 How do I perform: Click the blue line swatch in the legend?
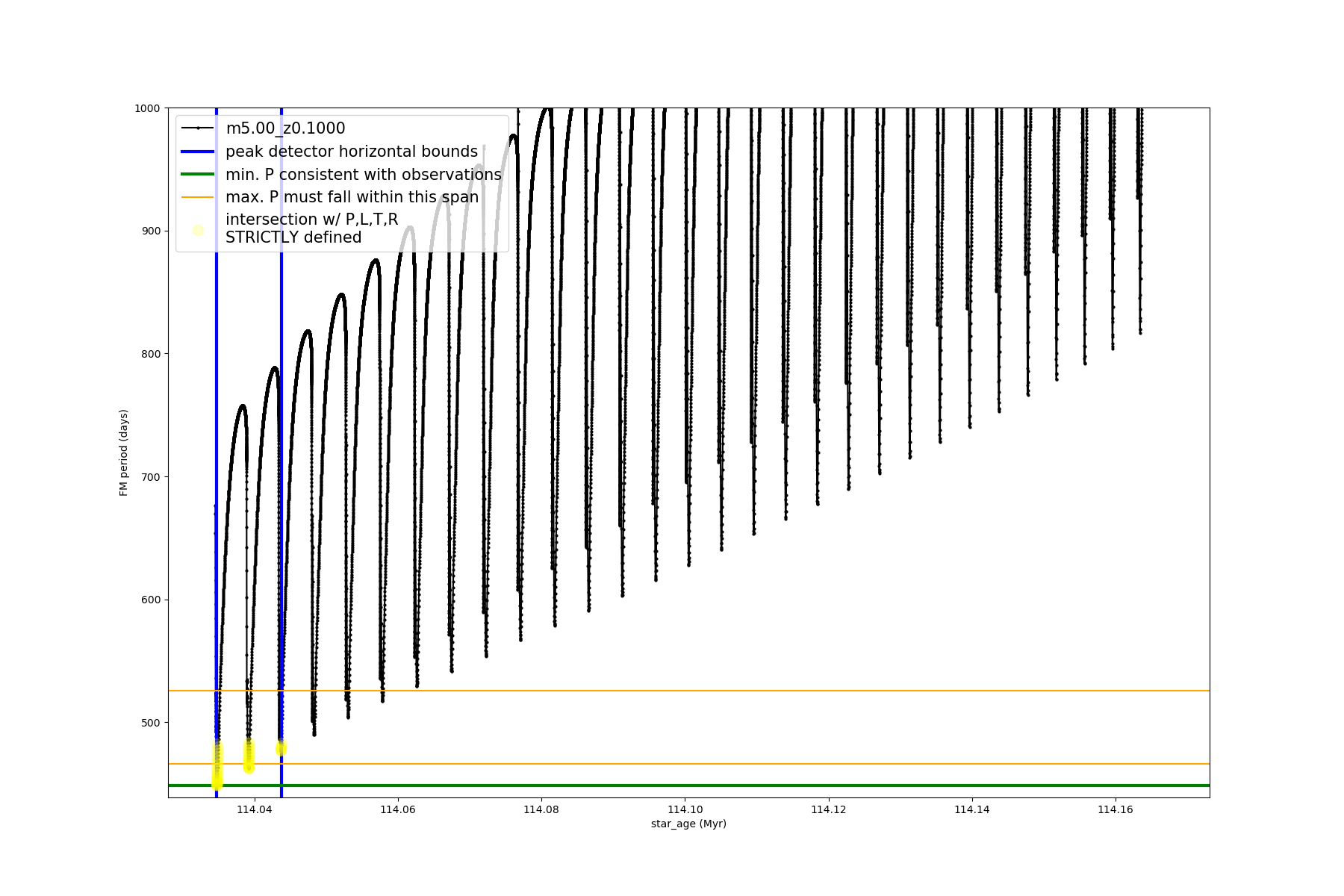pos(198,152)
